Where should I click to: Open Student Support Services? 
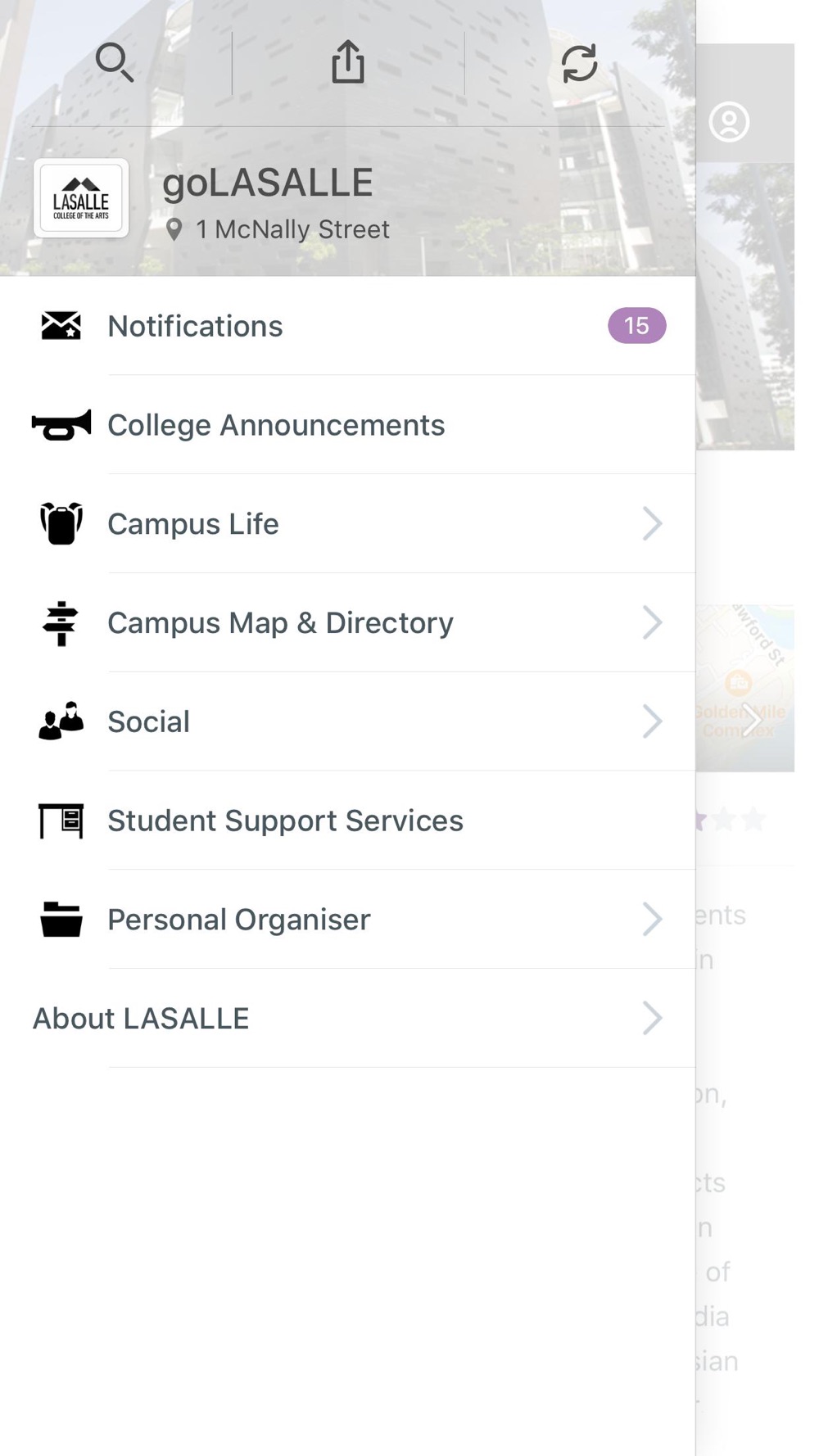[x=285, y=821]
